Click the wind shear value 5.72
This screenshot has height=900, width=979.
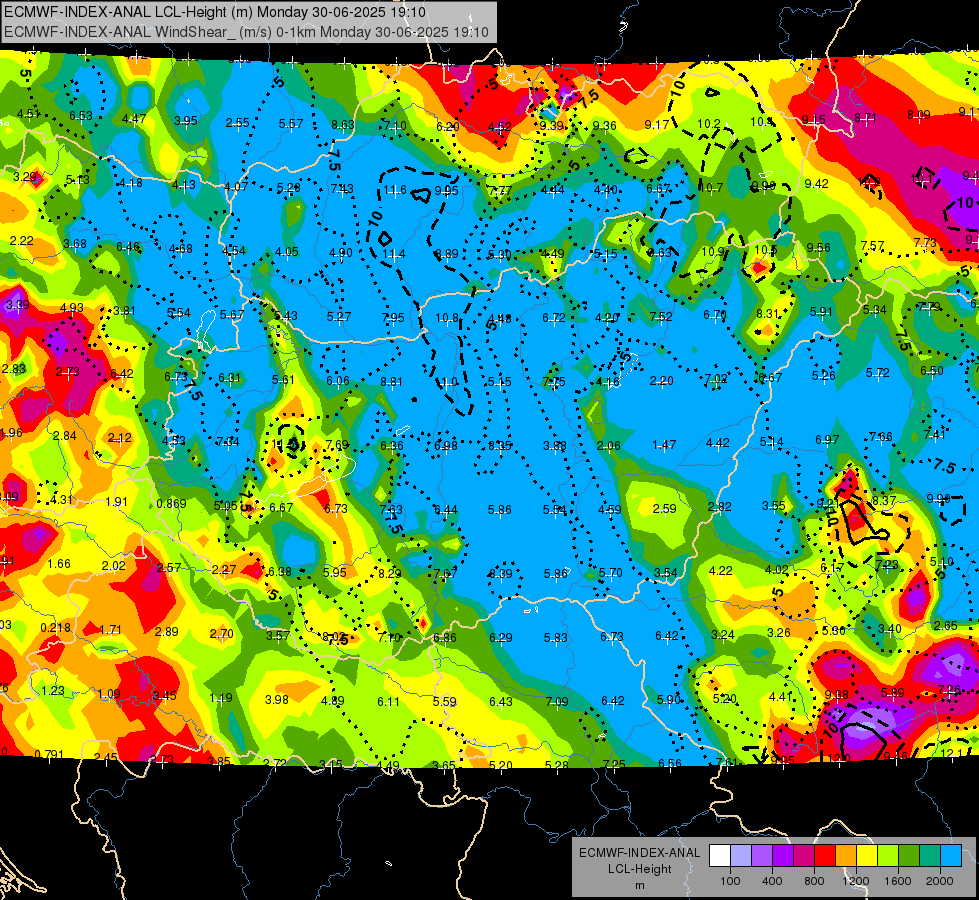pyautogui.click(x=878, y=373)
